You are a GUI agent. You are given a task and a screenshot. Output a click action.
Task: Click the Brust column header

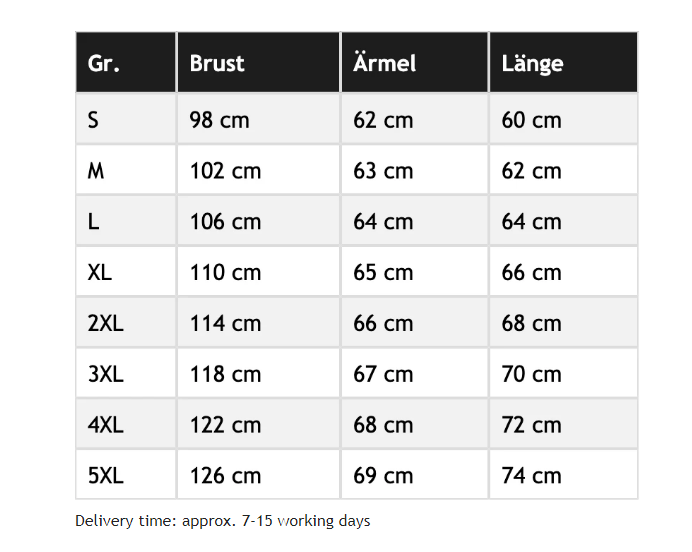click(217, 63)
